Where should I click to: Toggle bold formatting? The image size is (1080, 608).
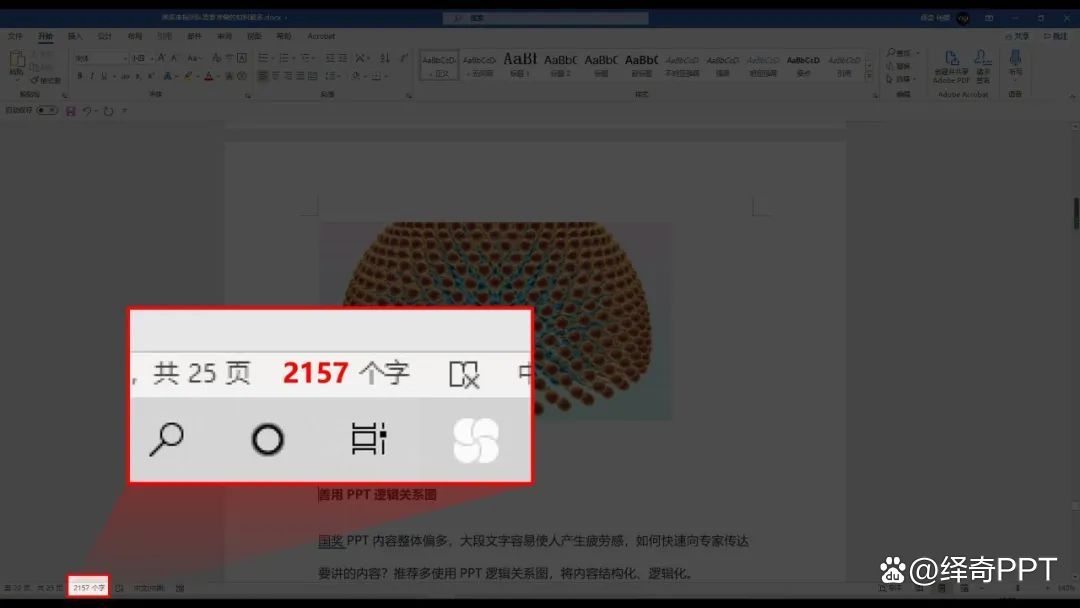[78, 75]
